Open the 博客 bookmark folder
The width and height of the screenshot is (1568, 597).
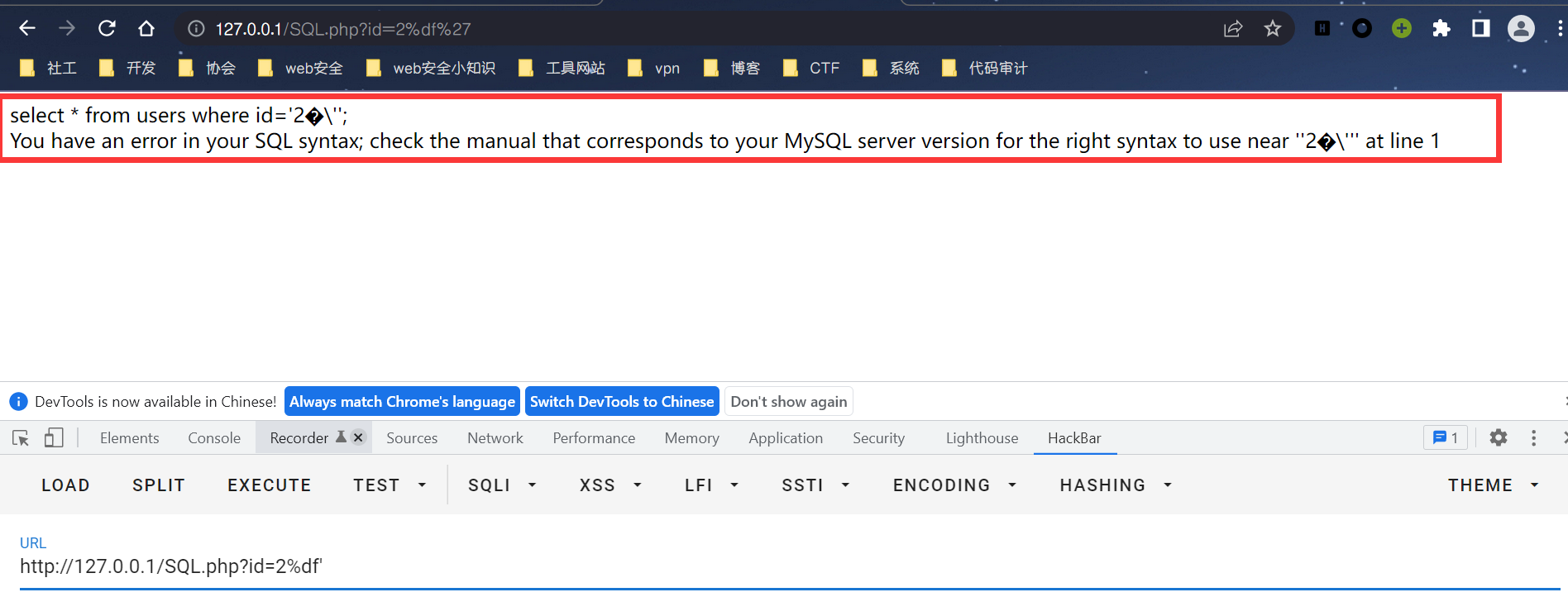pos(732,68)
